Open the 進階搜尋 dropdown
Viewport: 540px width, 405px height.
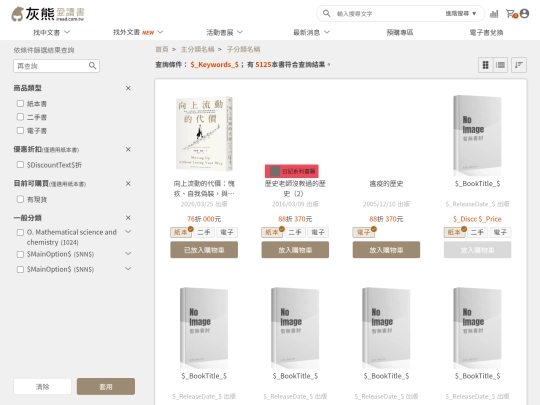point(460,13)
